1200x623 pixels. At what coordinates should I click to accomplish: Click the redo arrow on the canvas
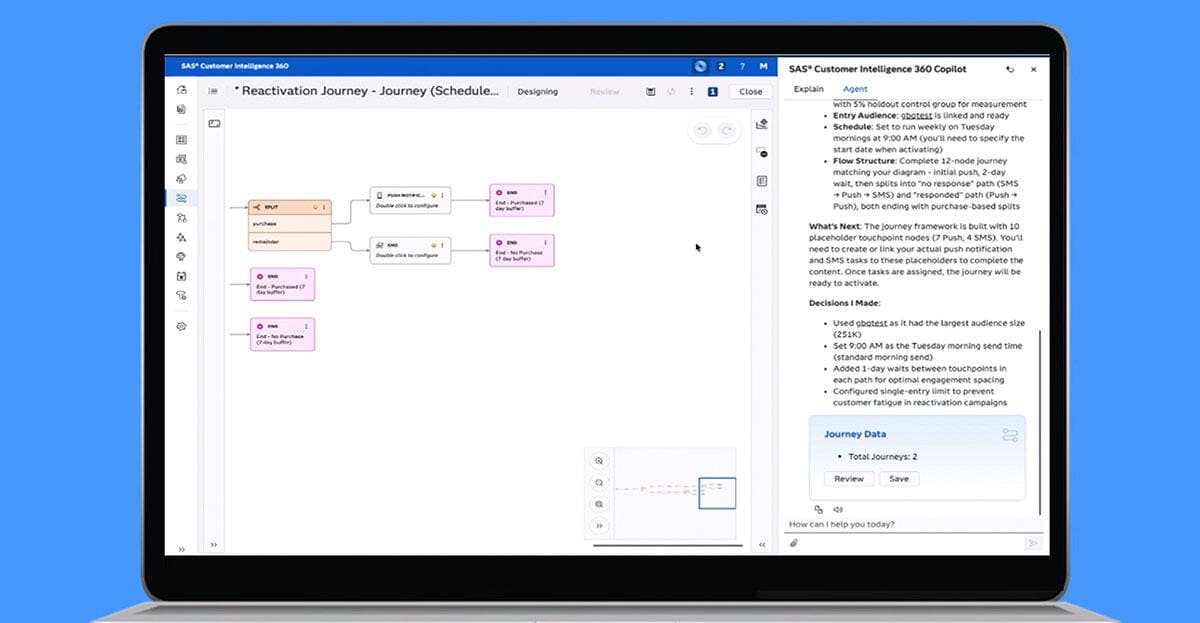pos(727,130)
